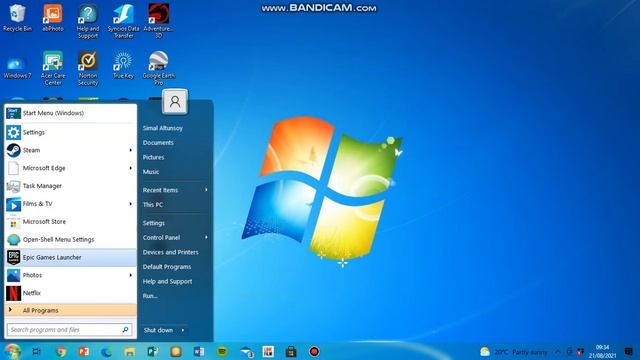The image size is (640, 360).
Task: Open Help and Support desktop shortcut
Action: click(88, 21)
